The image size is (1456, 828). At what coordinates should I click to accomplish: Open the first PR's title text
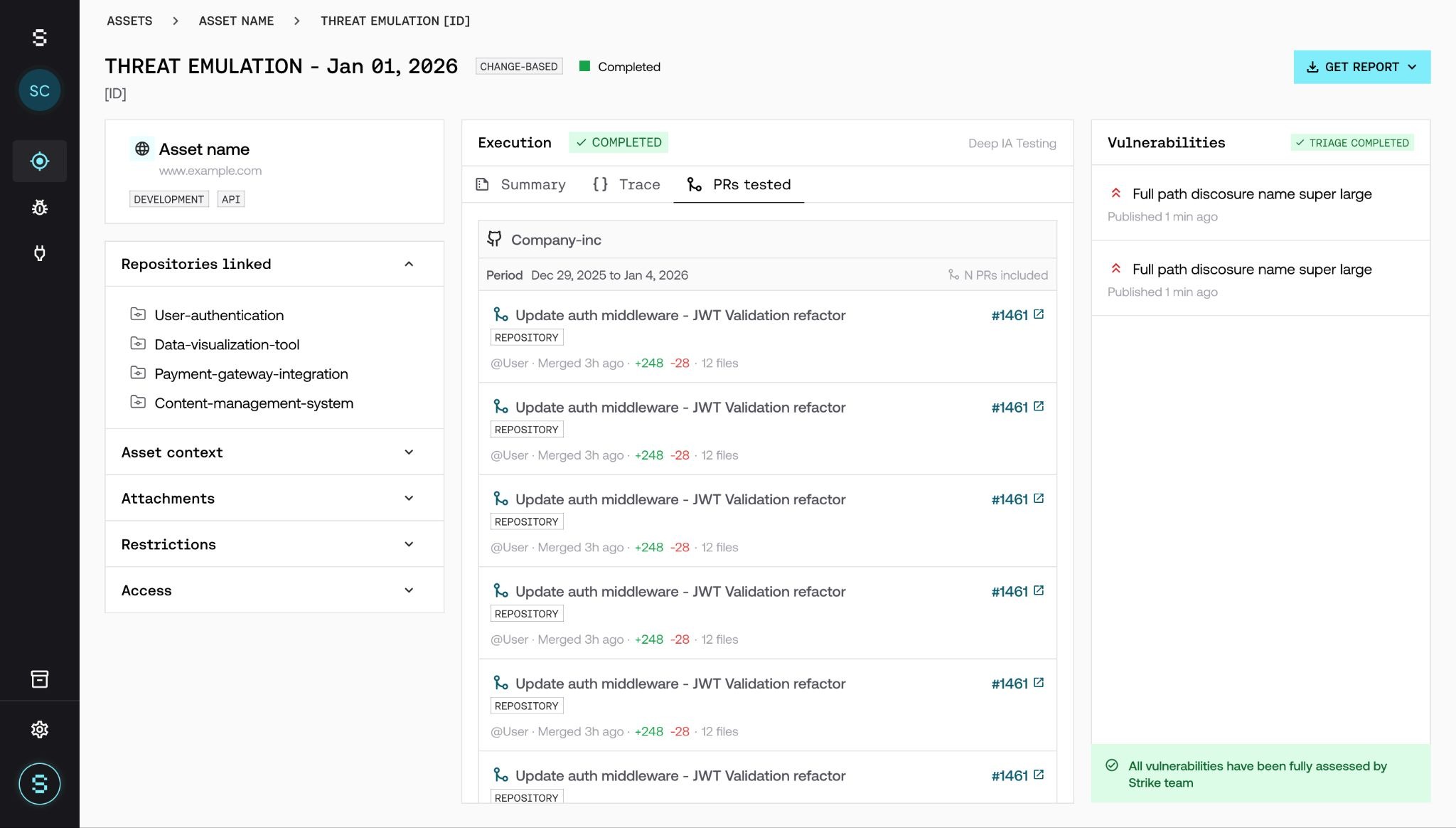tap(680, 315)
